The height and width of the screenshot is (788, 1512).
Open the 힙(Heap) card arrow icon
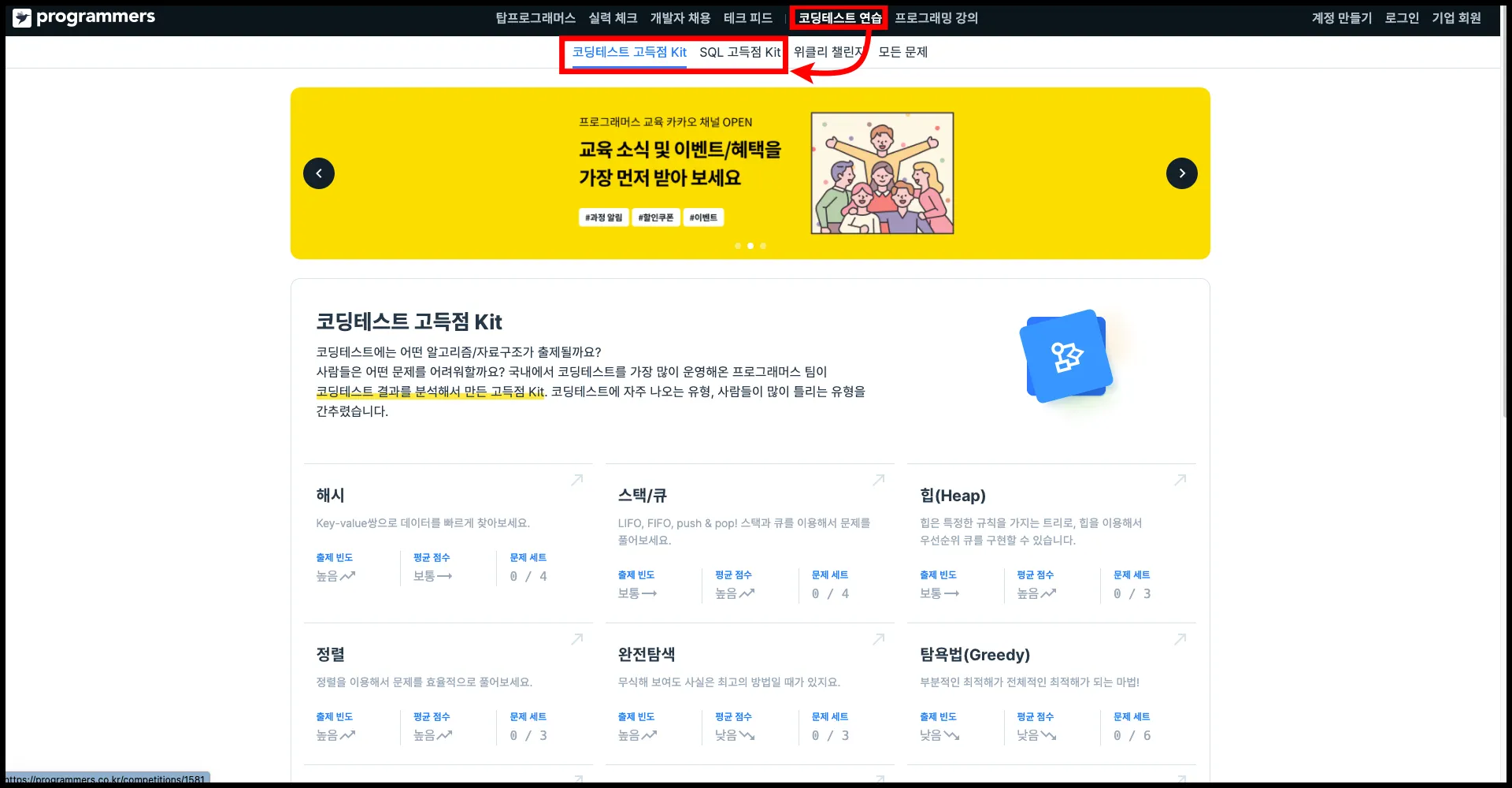[x=1180, y=480]
